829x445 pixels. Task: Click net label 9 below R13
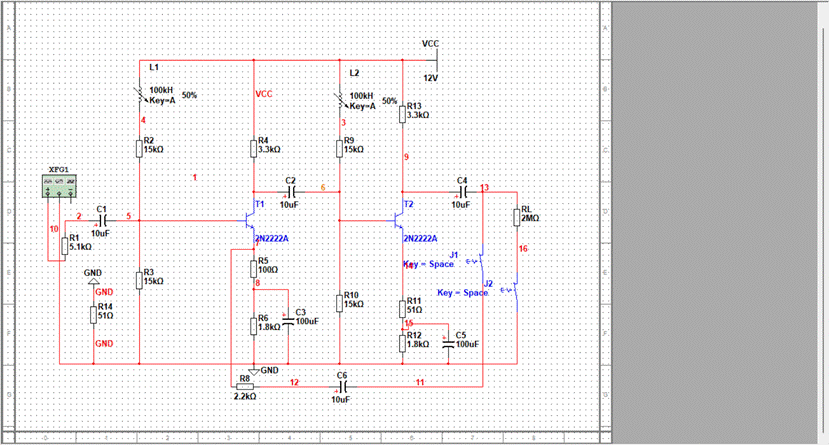406,157
